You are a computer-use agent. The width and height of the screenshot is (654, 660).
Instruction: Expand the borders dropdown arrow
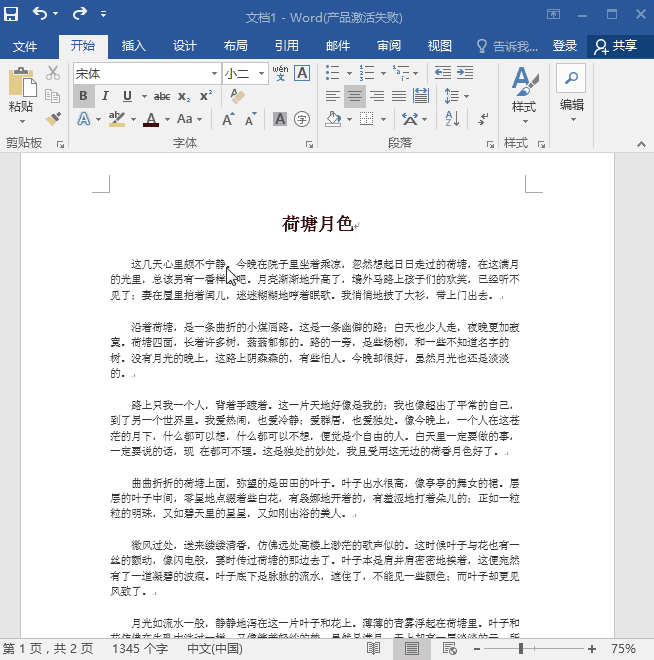click(383, 120)
